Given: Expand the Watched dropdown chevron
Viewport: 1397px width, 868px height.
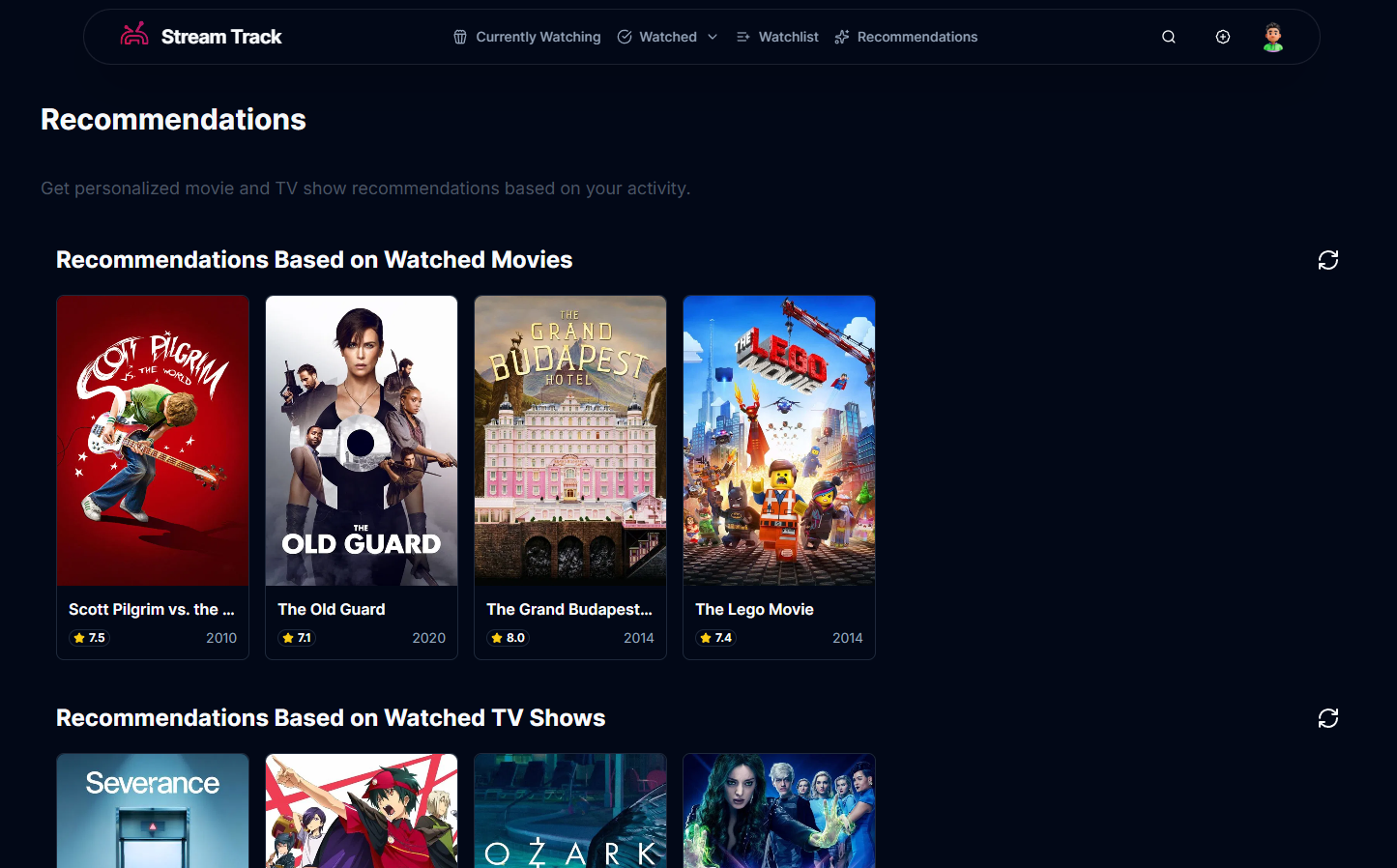Looking at the screenshot, I should point(713,37).
